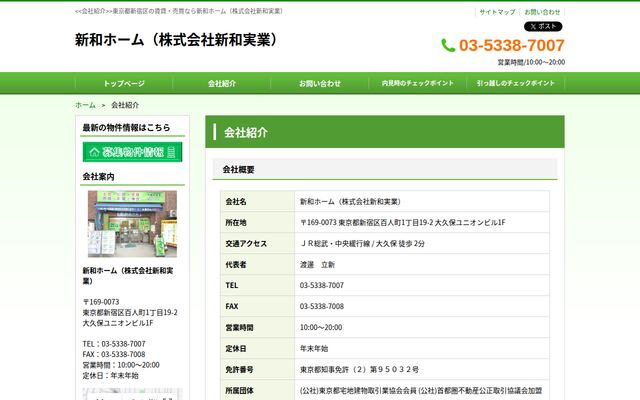Click the 営業時間 table label
The height and width of the screenshot is (400, 640).
pos(239,327)
